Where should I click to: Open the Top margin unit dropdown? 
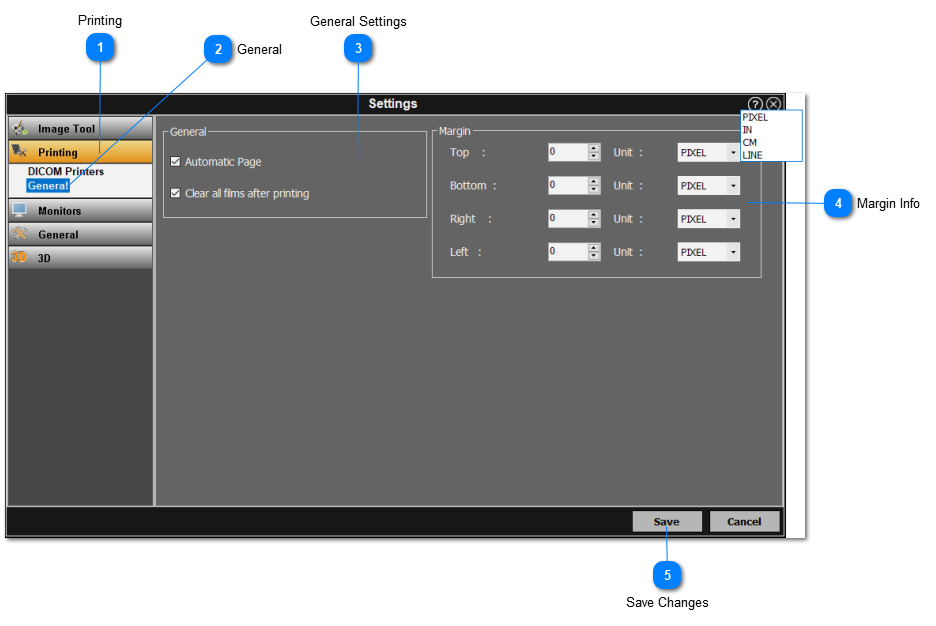tap(733, 153)
